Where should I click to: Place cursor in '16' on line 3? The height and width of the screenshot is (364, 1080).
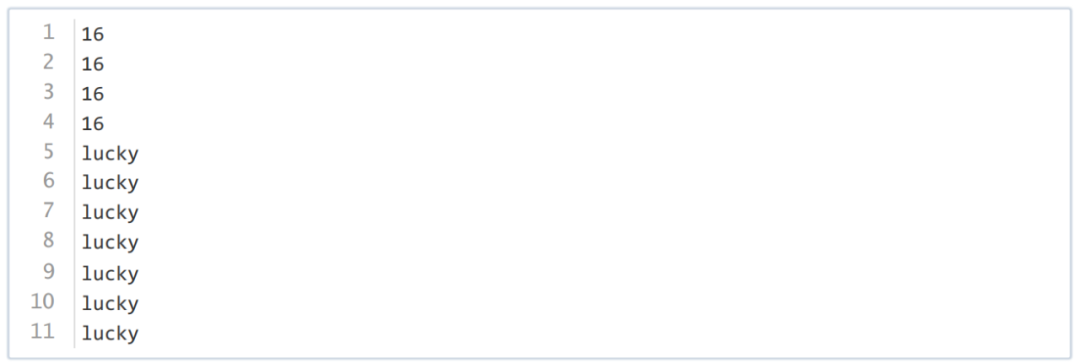coord(92,94)
